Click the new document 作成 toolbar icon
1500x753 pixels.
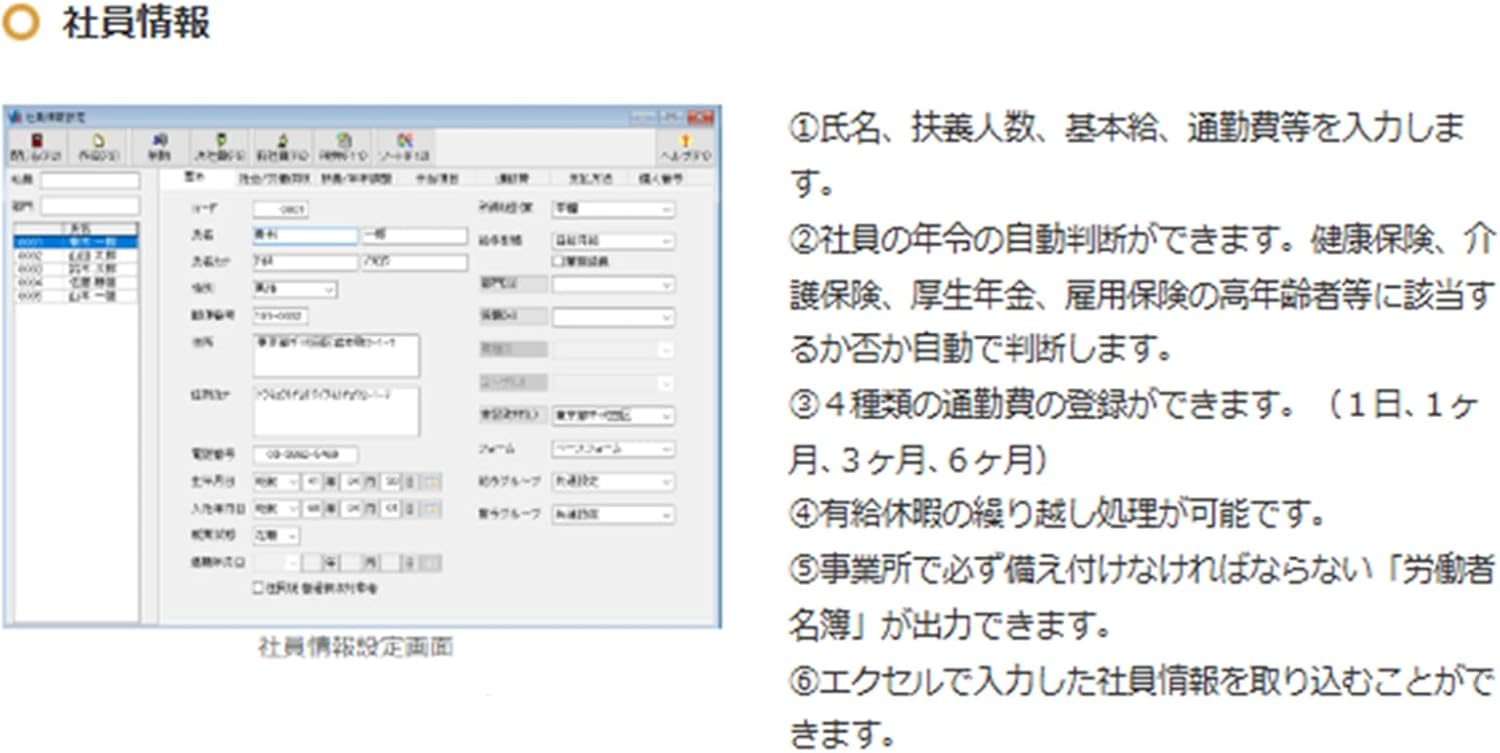pyautogui.click(x=98, y=147)
